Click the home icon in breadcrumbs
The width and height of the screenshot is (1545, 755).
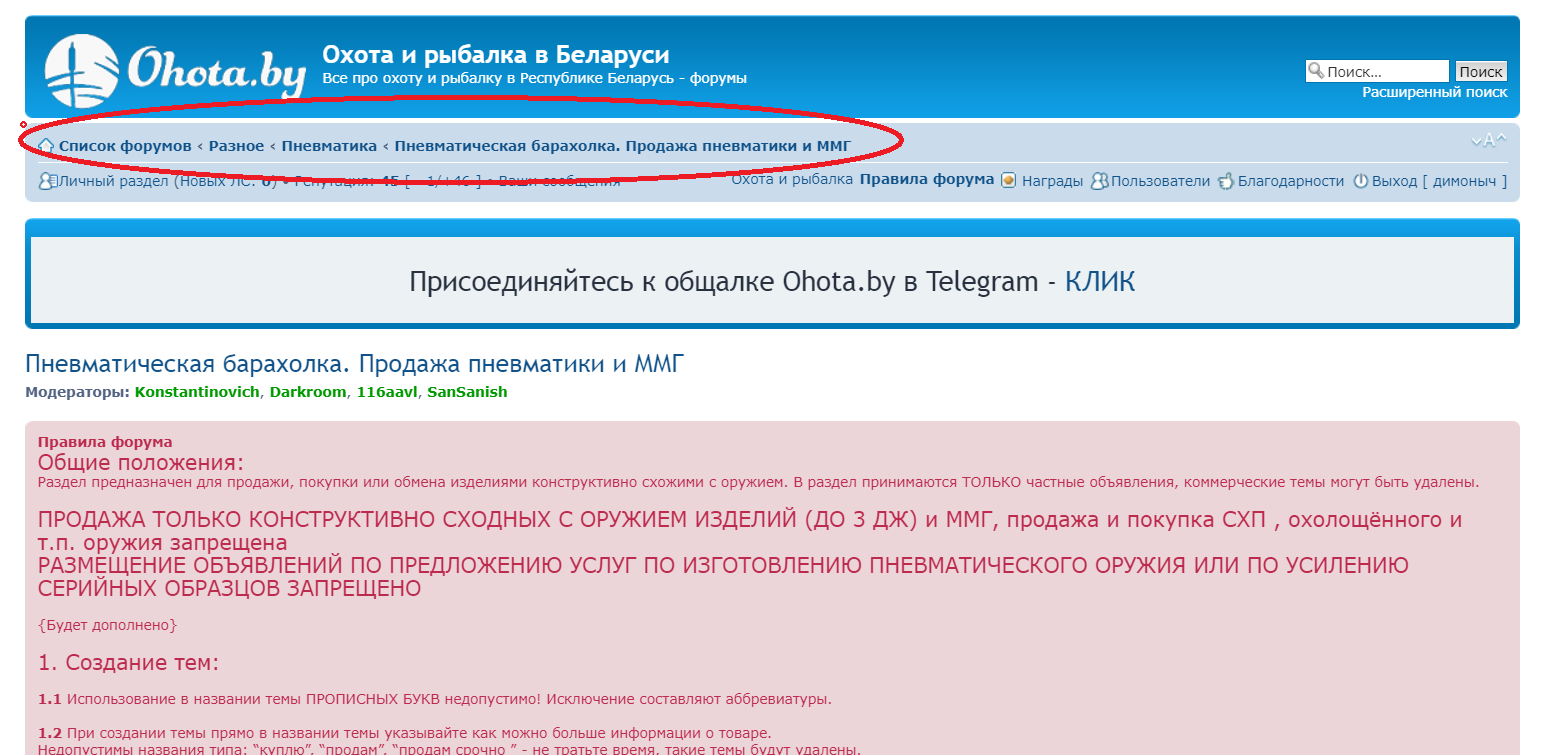[x=46, y=147]
